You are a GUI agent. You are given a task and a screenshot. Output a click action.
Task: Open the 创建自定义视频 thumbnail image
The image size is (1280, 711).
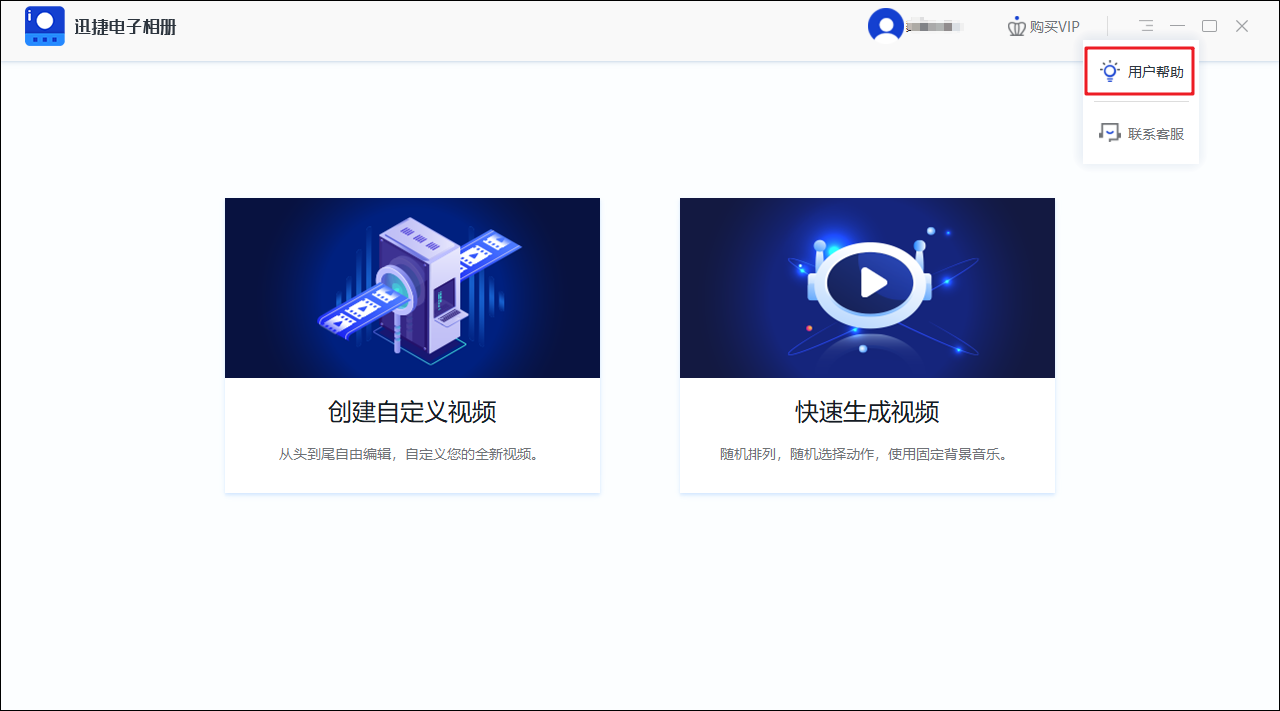coord(412,288)
